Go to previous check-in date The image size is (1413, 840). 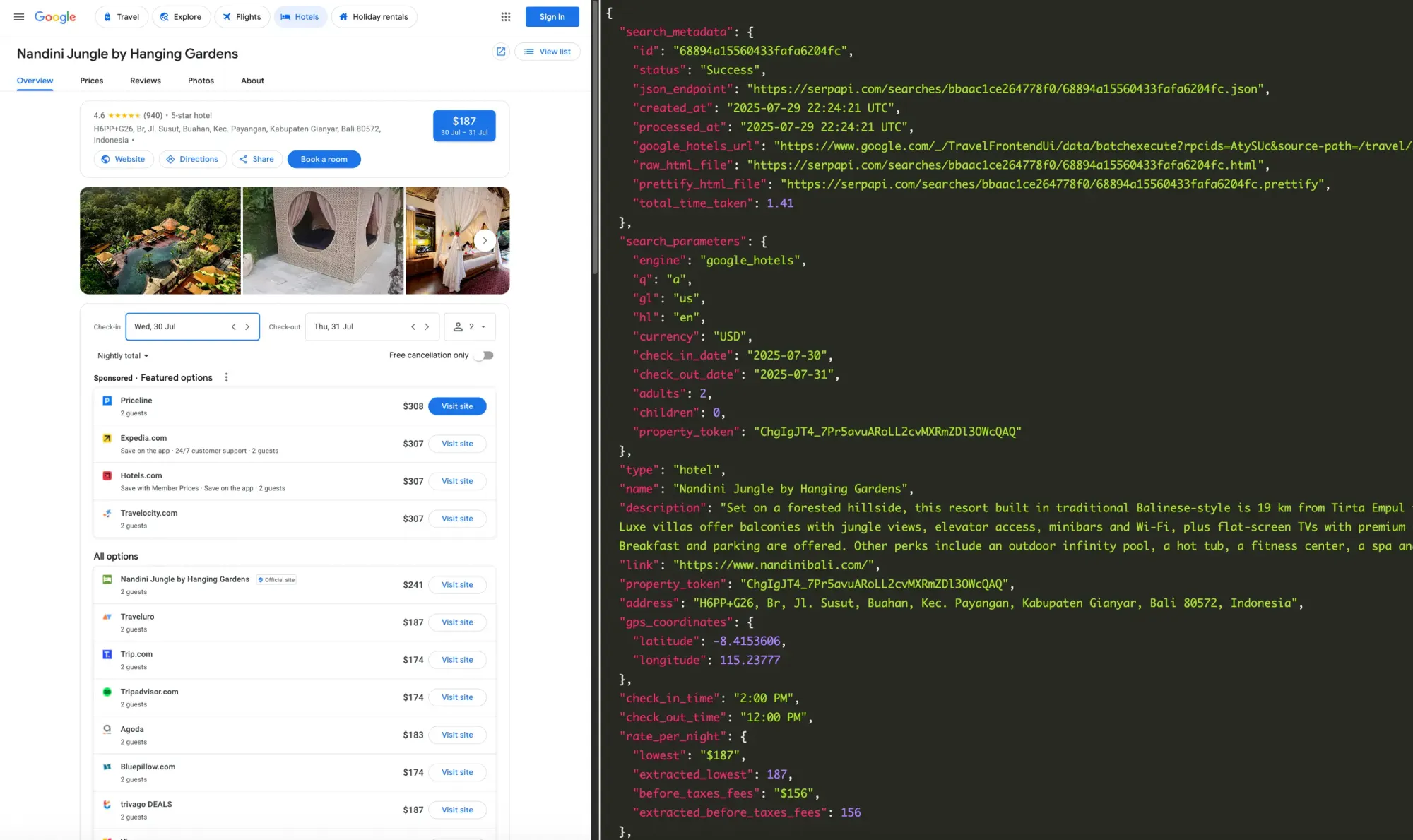pyautogui.click(x=234, y=327)
